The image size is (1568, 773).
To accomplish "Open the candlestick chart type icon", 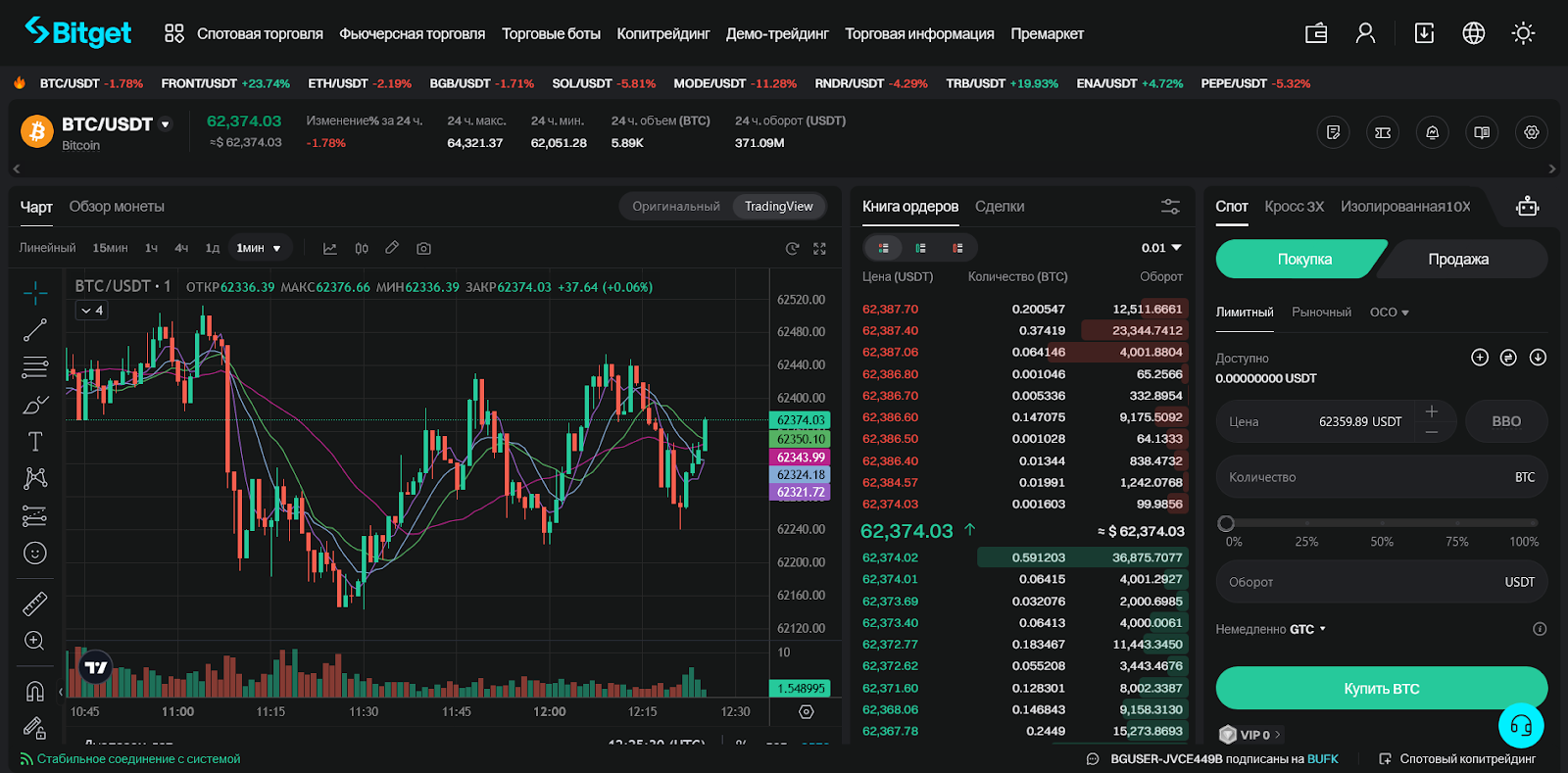I will point(362,248).
